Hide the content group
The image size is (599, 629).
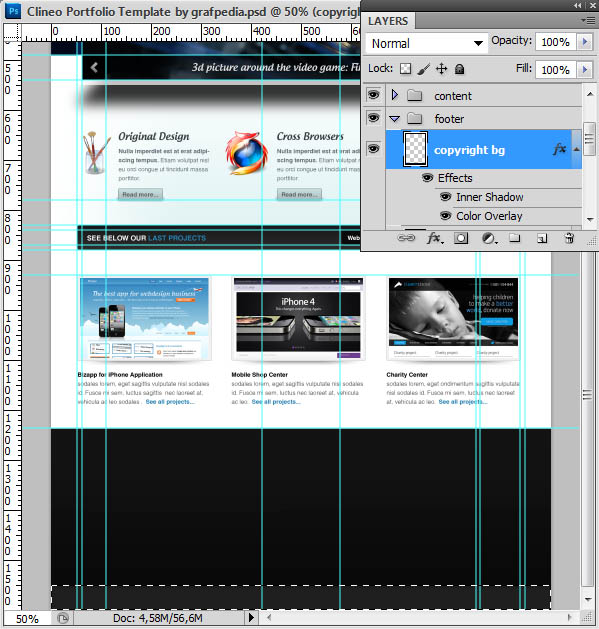click(374, 95)
